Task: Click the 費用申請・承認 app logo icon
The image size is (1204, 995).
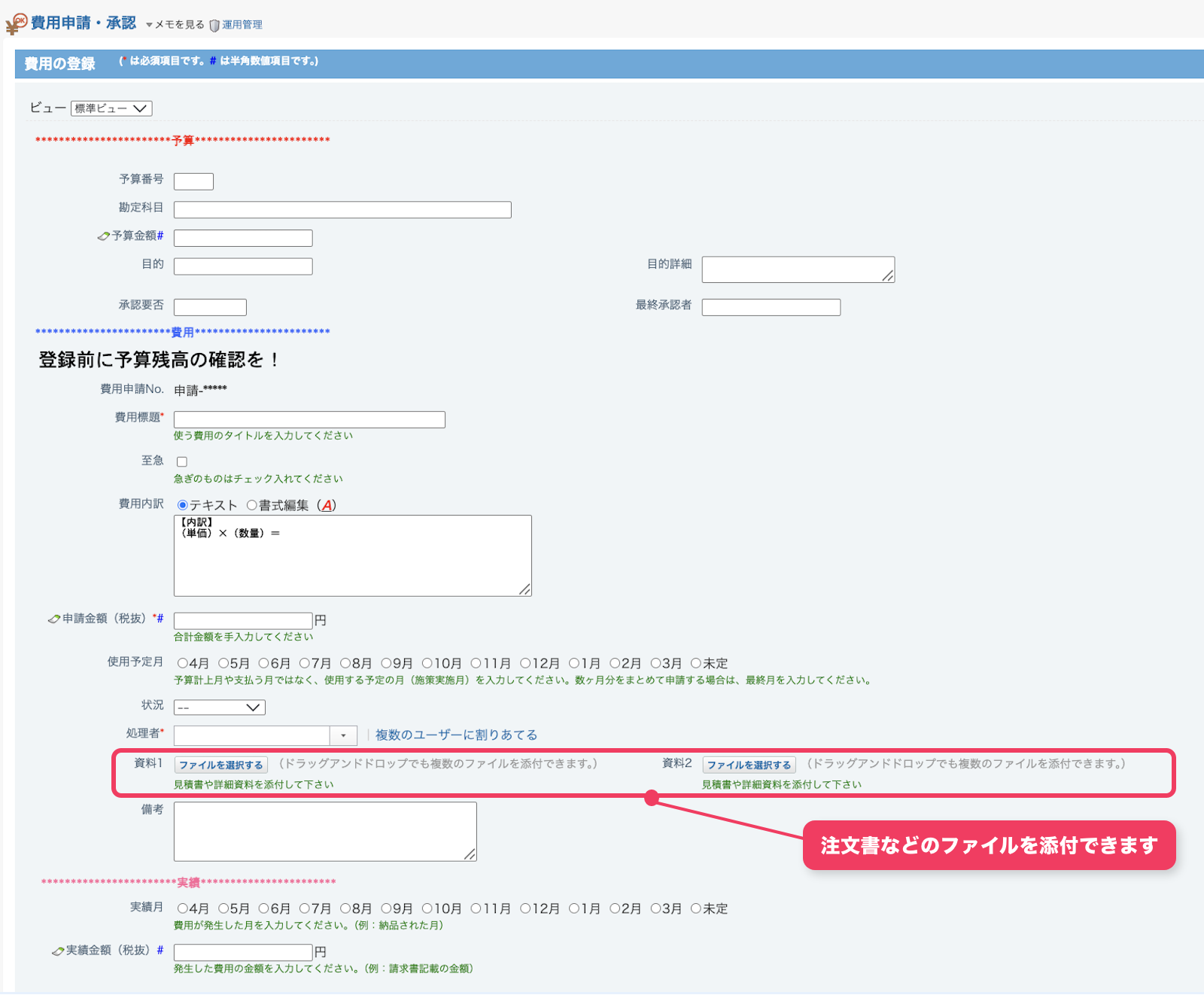Action: tap(16, 24)
